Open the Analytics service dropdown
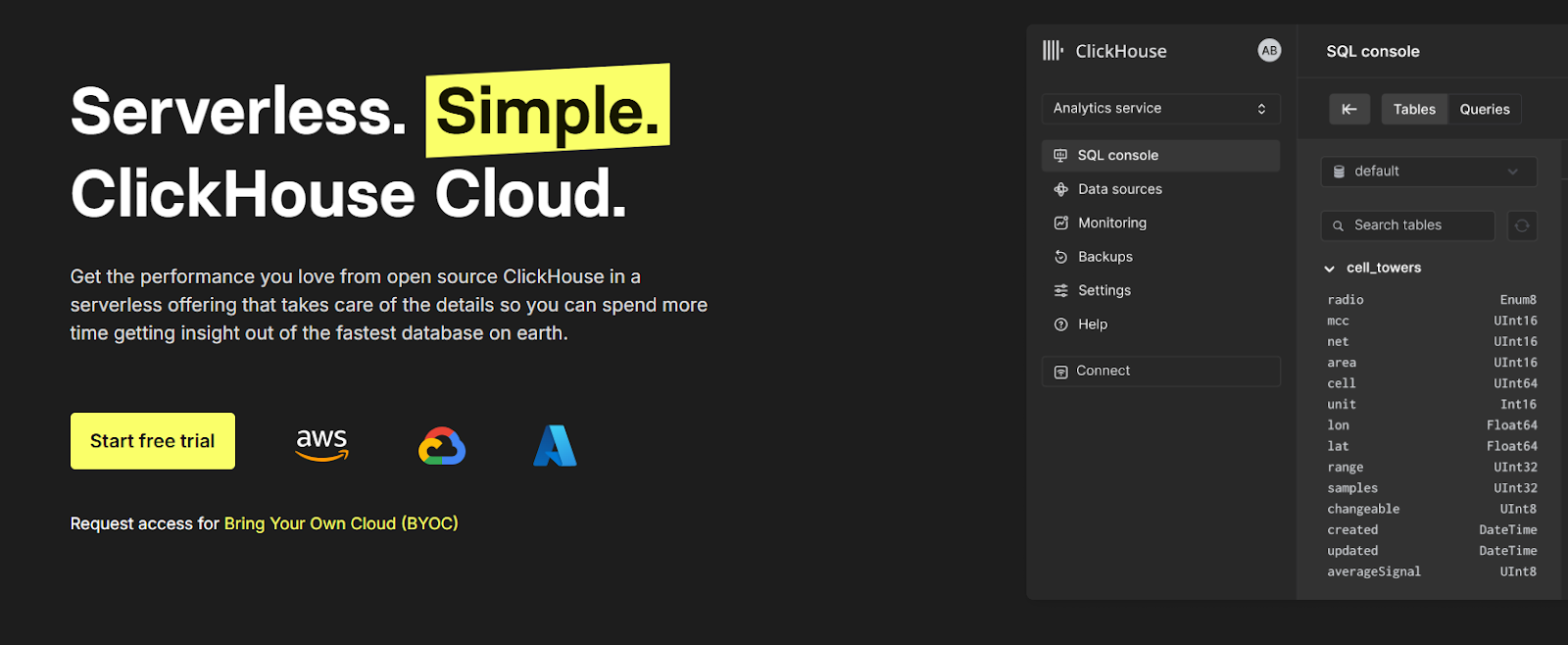Image resolution: width=1568 pixels, height=645 pixels. pos(1160,109)
